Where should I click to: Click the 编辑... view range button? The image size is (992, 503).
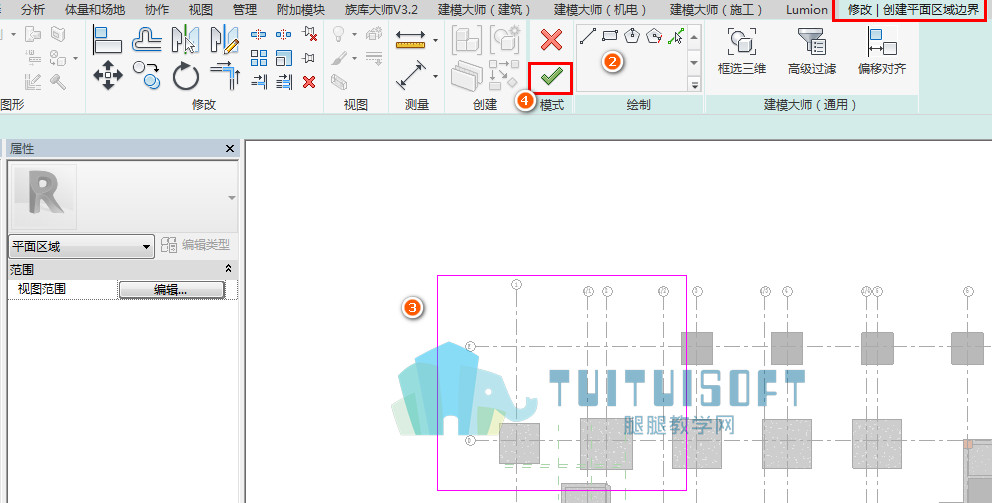(171, 290)
